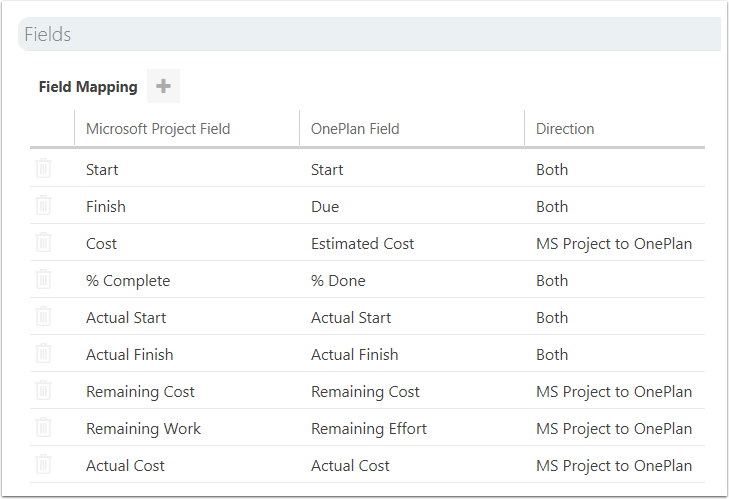The height and width of the screenshot is (499, 729).
Task: Select OnePlan field 'Remaining Effort'
Action: [x=369, y=429]
